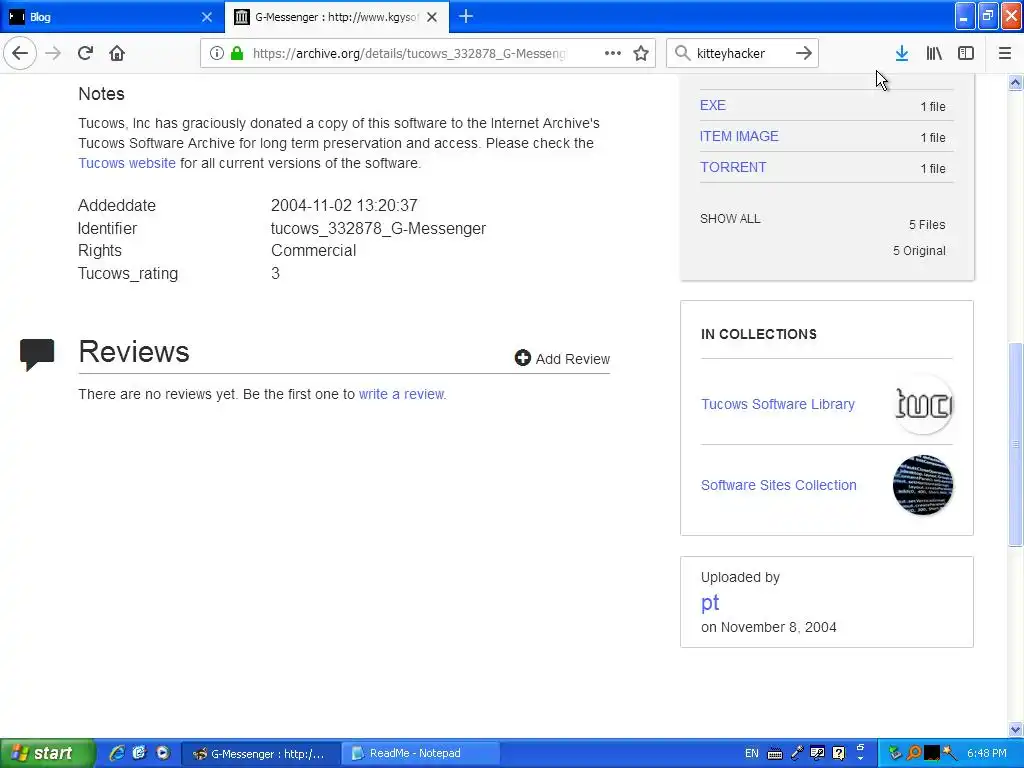Click the language bar help question icon
This screenshot has width=1024, height=768.
tap(839, 753)
